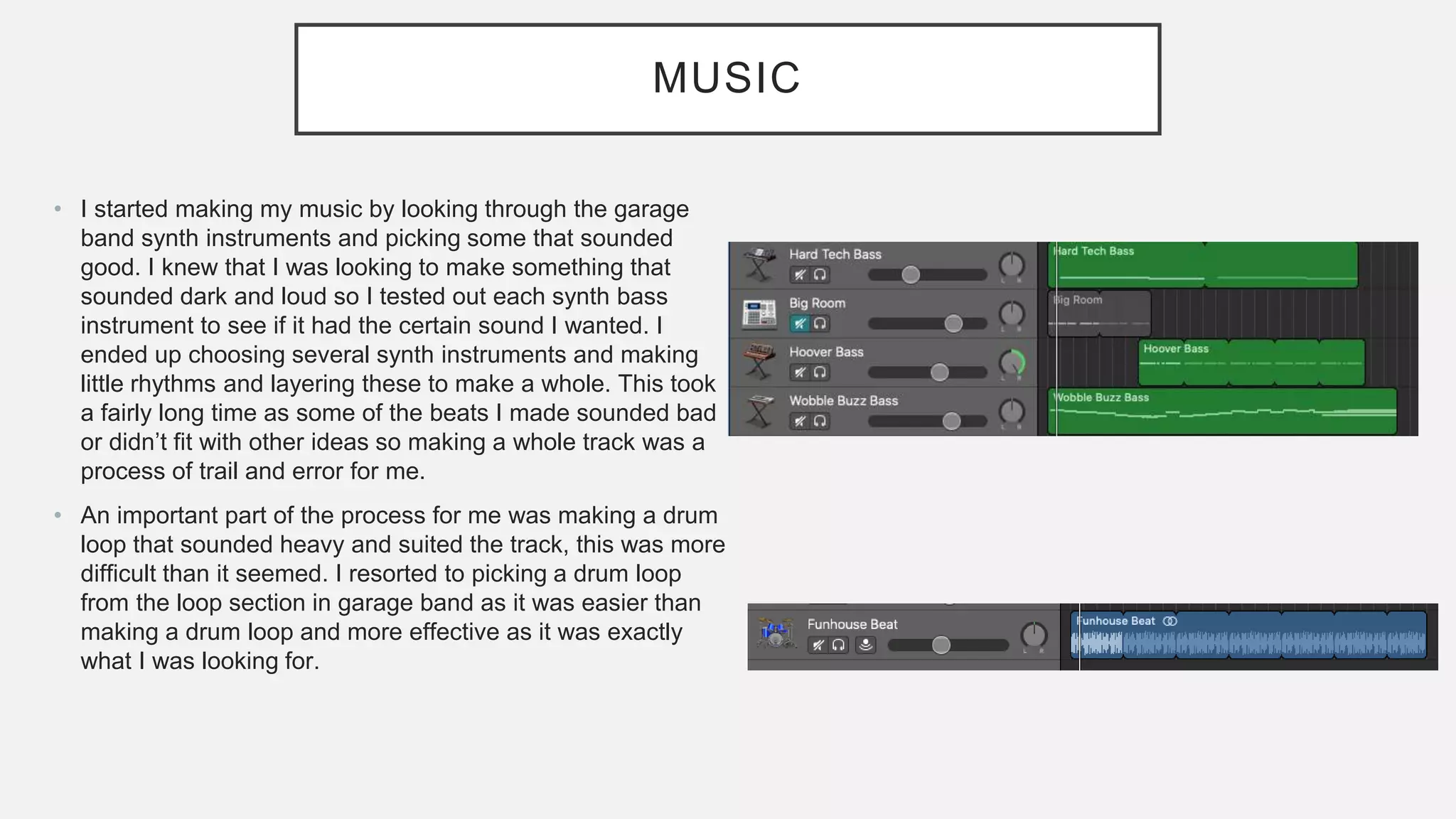Click the Hard Tech Bass pan knob

point(1012,265)
